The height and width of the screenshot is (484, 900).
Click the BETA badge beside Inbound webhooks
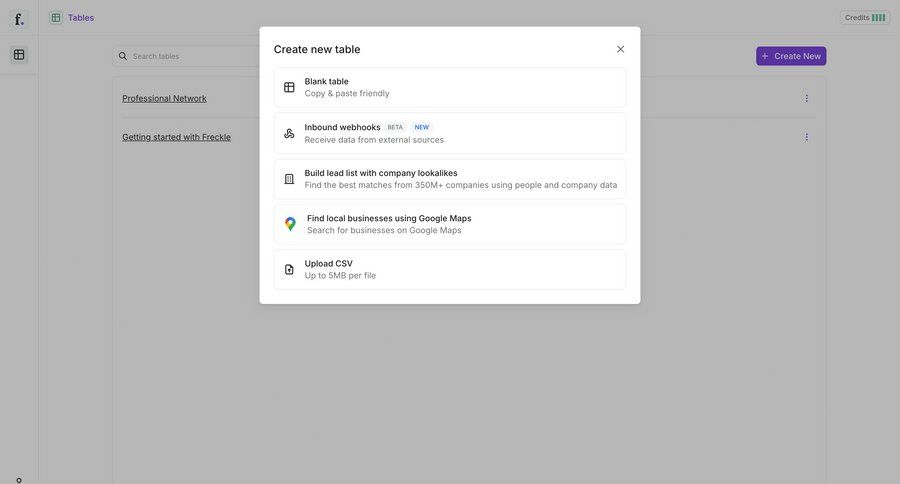(x=395, y=127)
